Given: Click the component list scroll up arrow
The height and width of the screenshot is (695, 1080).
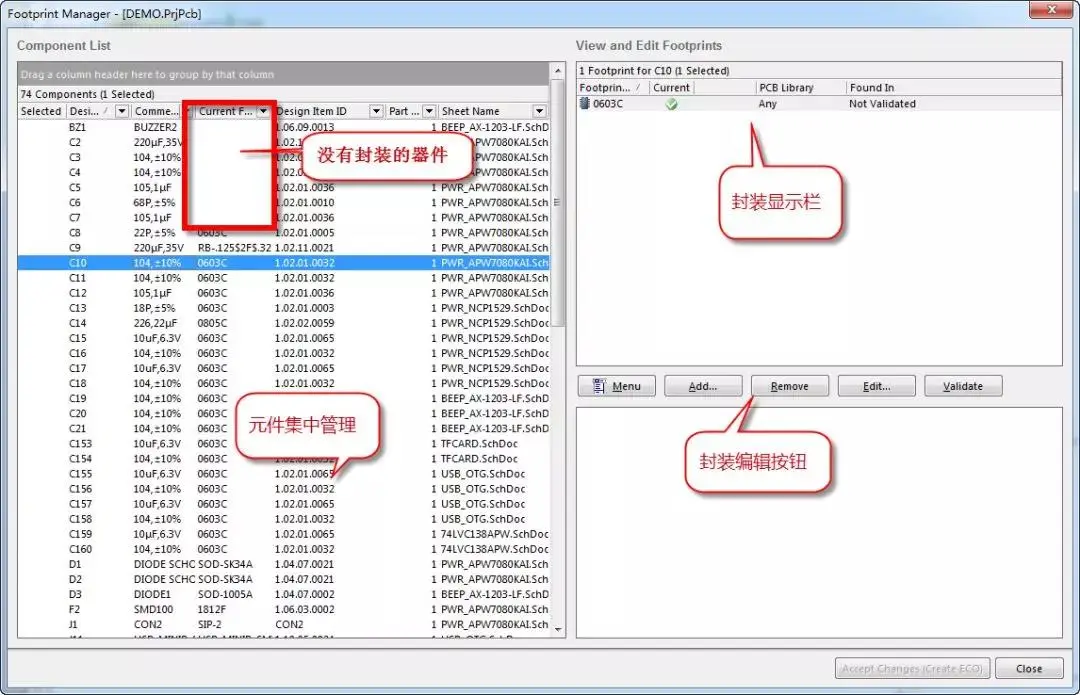Looking at the screenshot, I should point(558,71).
